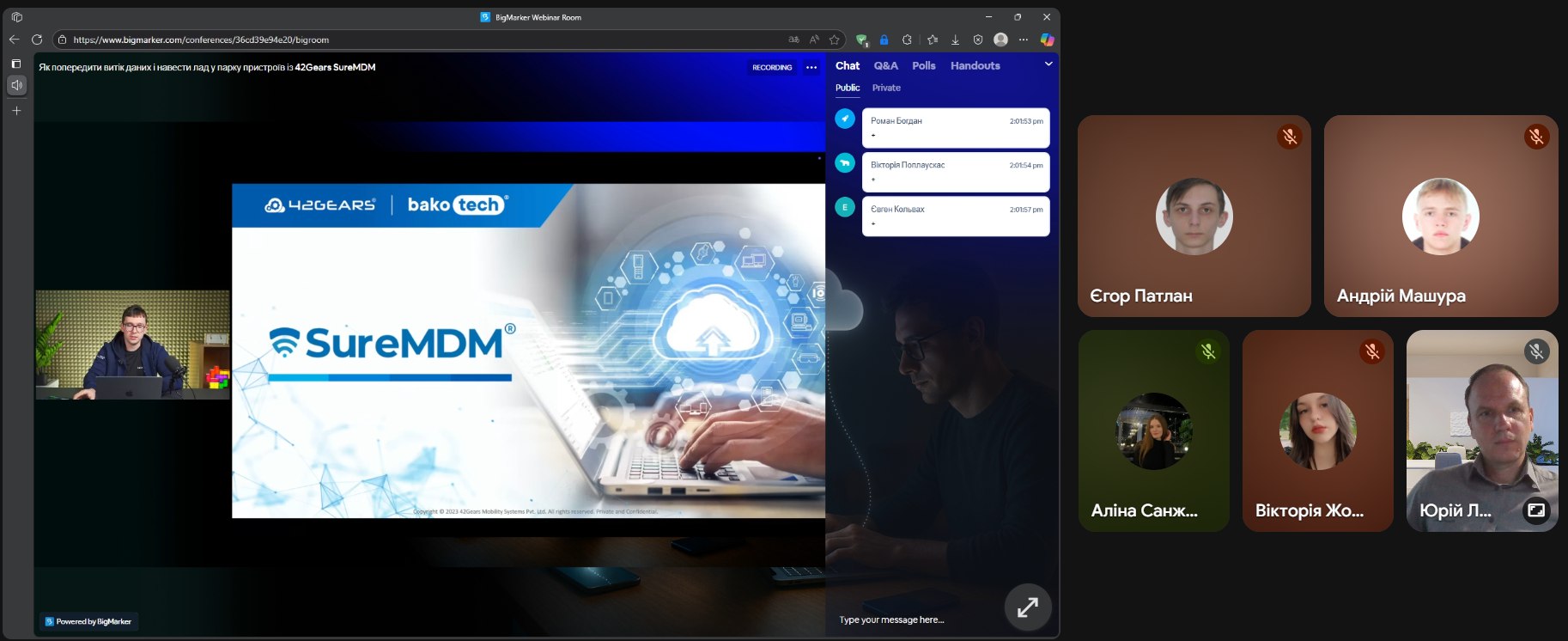
Task: Collapse chat panel using the chevron arrow
Action: coord(1048,64)
